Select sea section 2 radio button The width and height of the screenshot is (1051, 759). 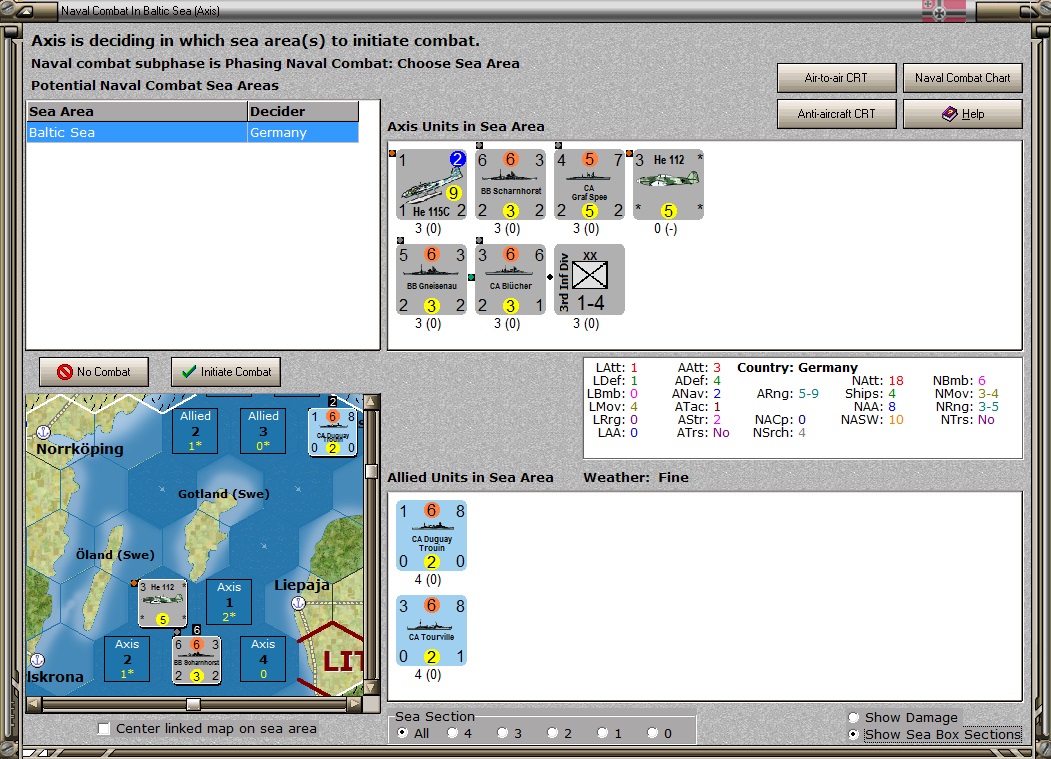pos(552,733)
